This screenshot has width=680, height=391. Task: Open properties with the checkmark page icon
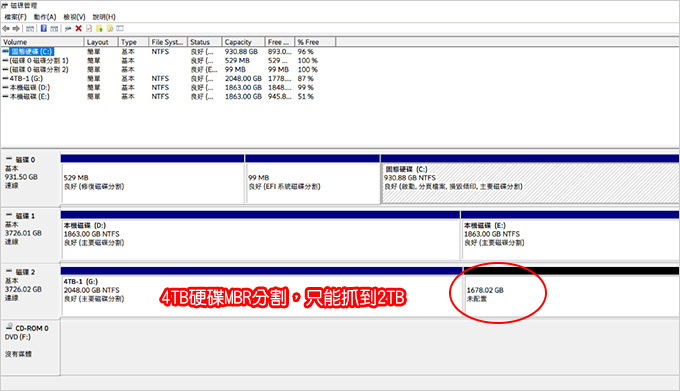tap(89, 29)
